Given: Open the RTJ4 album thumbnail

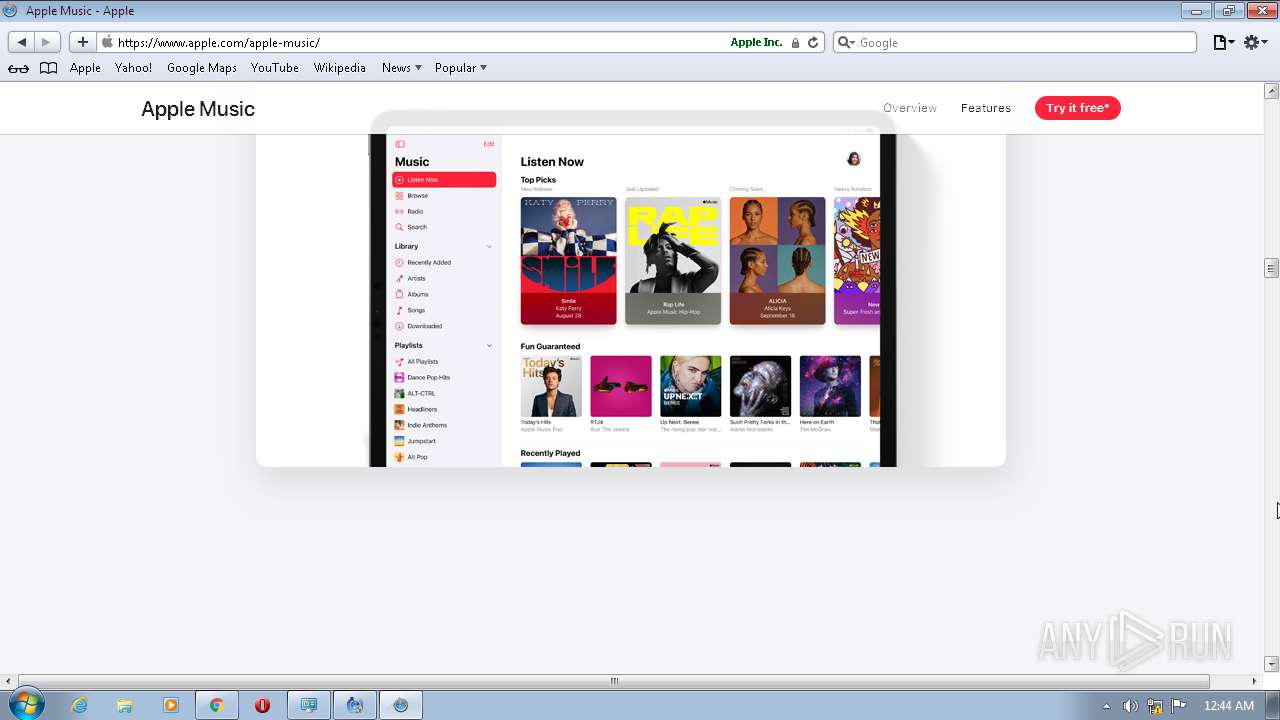Looking at the screenshot, I should (x=621, y=386).
